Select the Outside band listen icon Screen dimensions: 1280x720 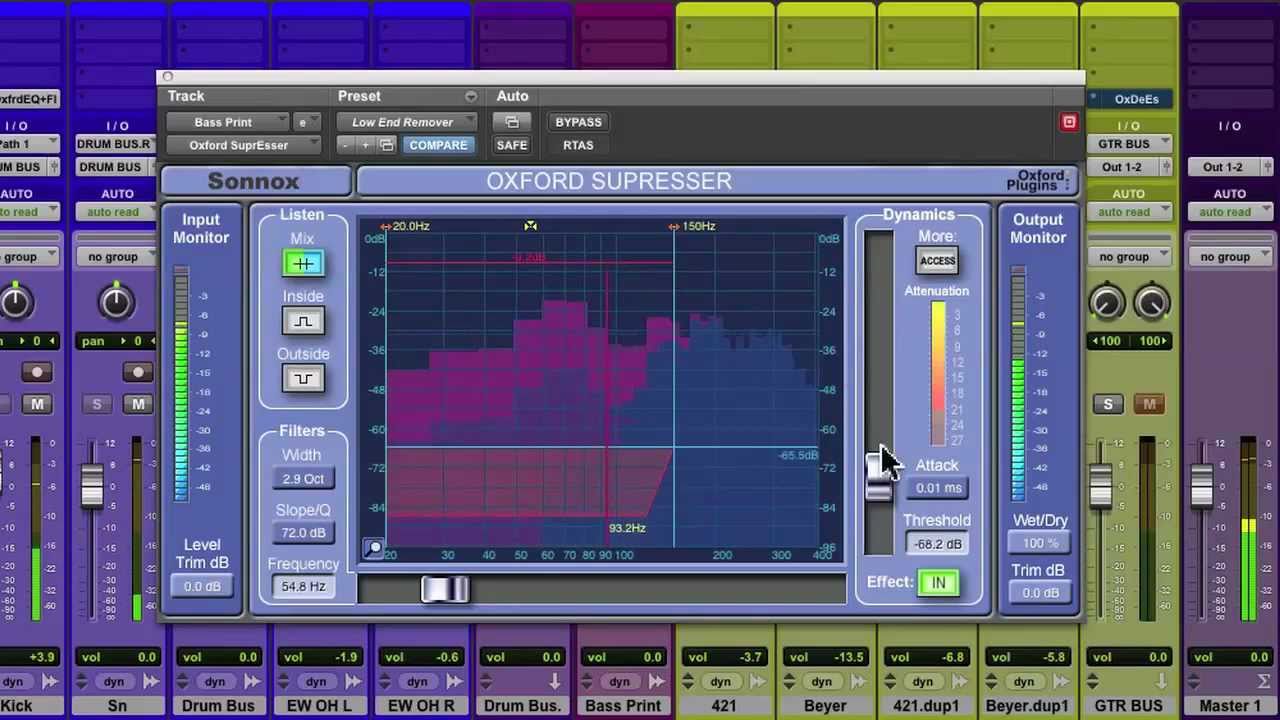pyautogui.click(x=302, y=378)
